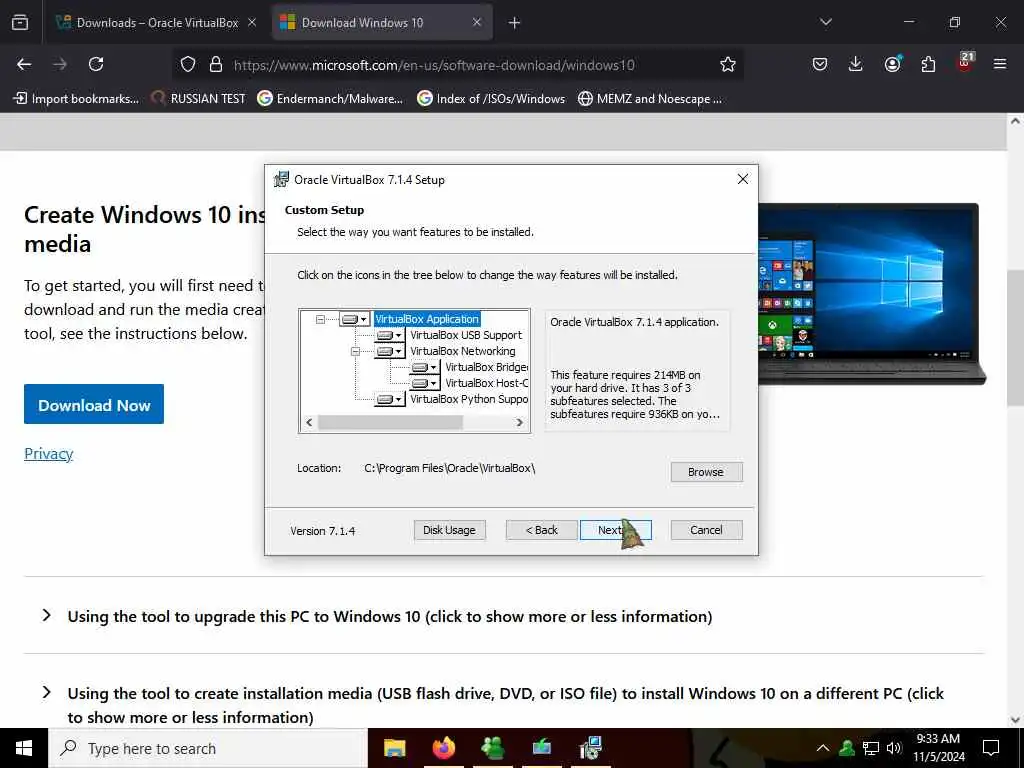This screenshot has height=768, width=1024.
Task: Open the Disk Usage dialog
Action: pyautogui.click(x=449, y=530)
